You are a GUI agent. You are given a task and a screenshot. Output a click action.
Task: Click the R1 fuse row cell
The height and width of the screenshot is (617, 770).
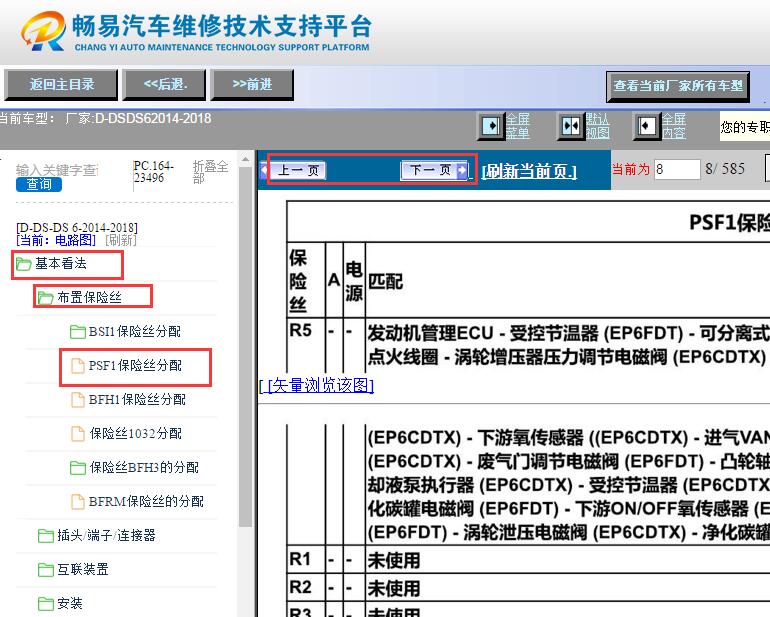click(x=300, y=559)
